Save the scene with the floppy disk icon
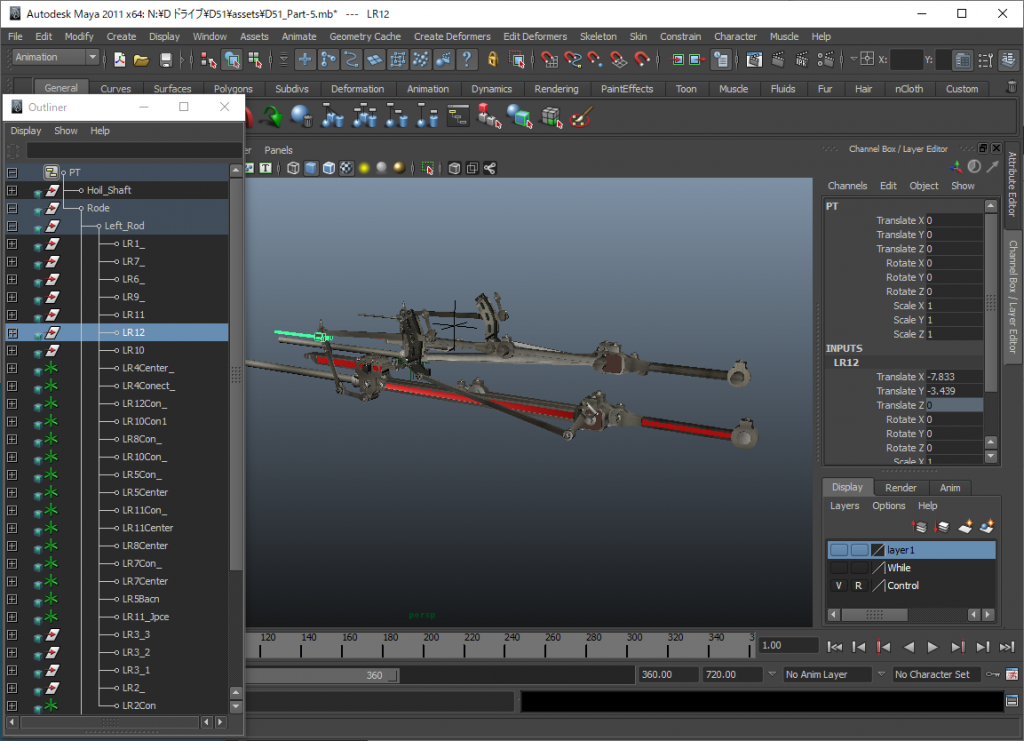The width and height of the screenshot is (1024, 741). [x=166, y=60]
